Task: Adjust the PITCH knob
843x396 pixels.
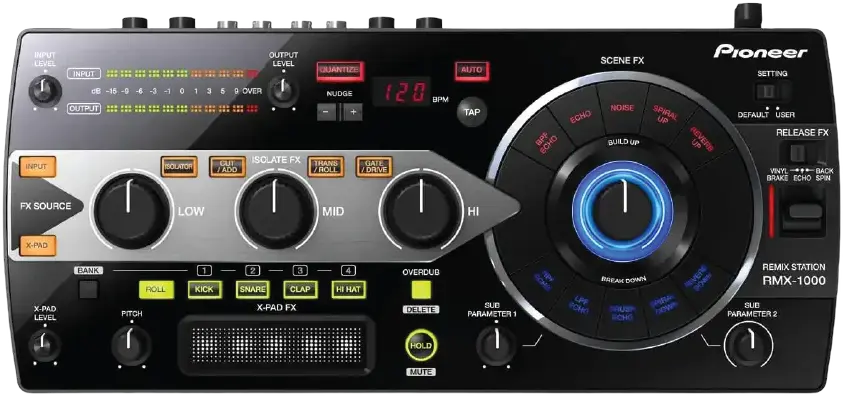Action: [131, 345]
